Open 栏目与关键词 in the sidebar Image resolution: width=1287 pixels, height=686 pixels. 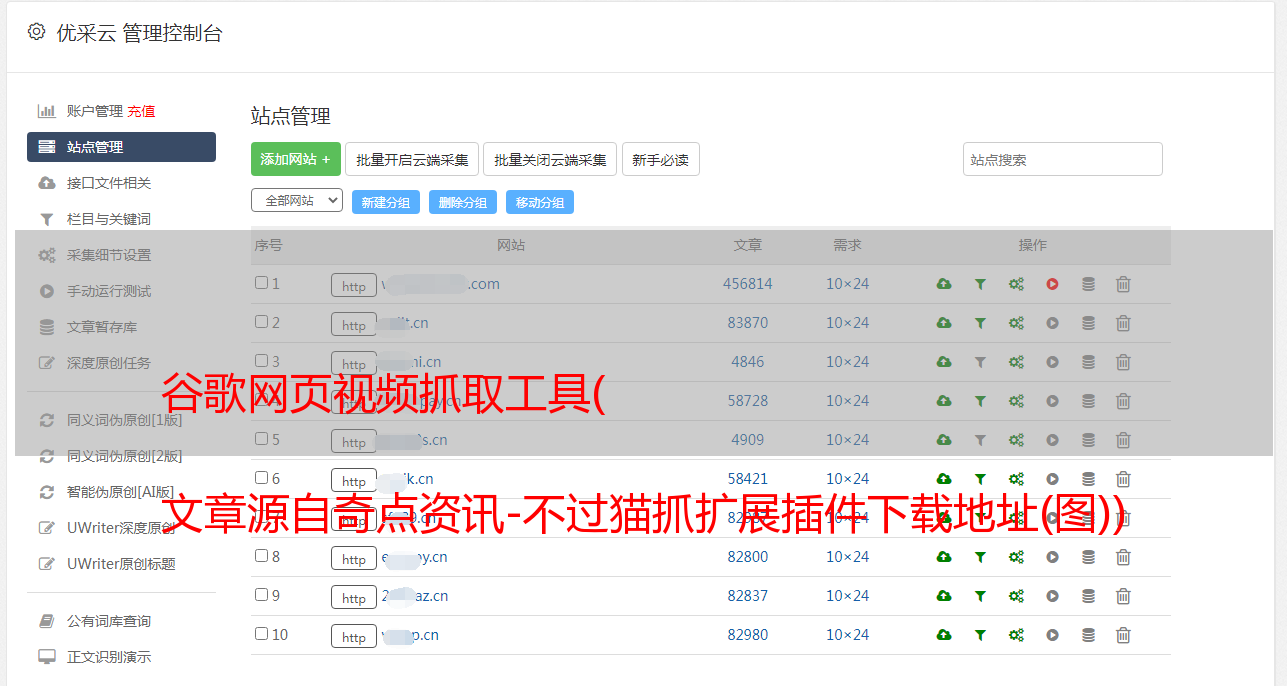coord(109,219)
